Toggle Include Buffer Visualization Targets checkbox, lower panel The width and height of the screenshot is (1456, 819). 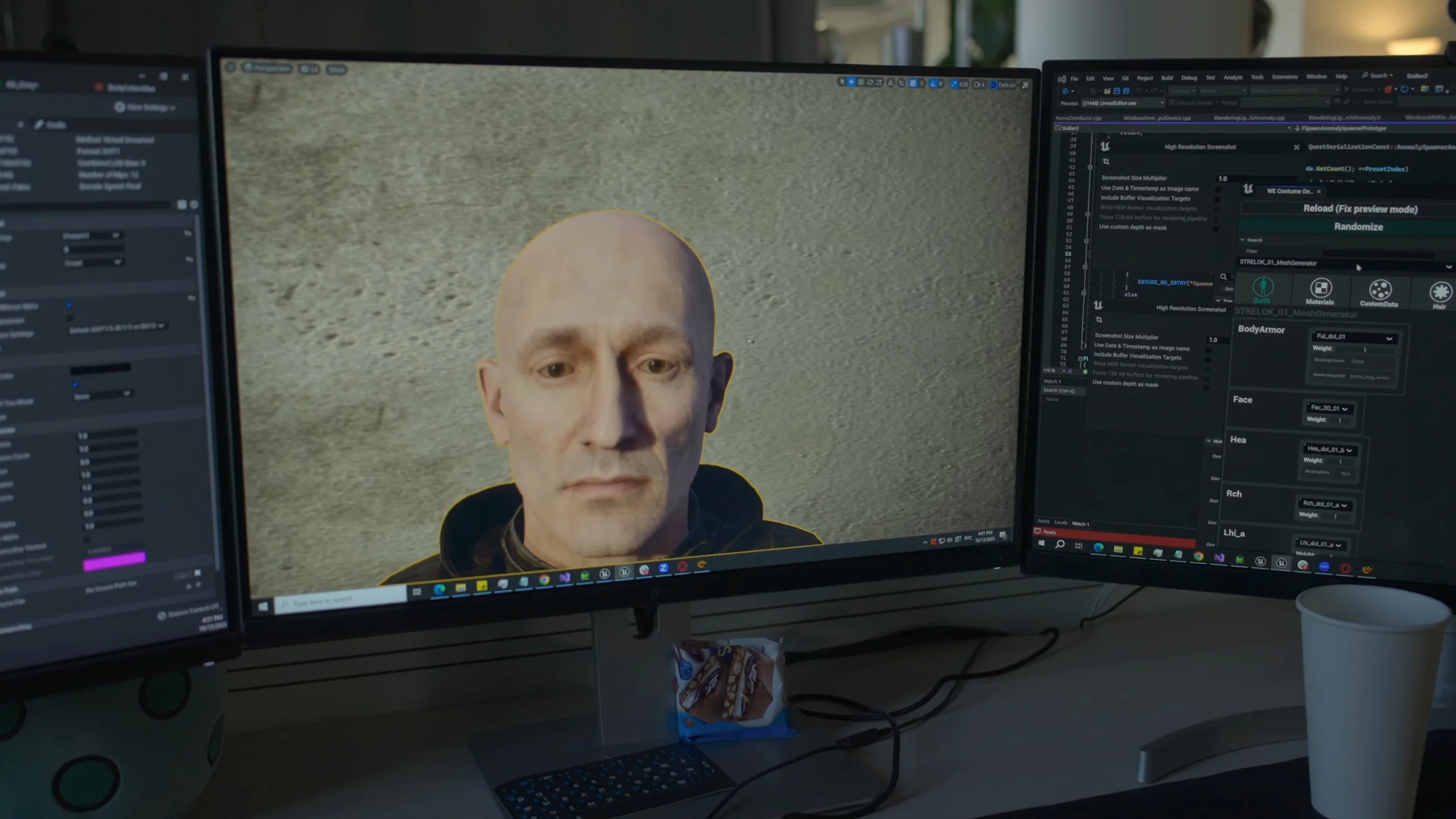coord(1208,359)
